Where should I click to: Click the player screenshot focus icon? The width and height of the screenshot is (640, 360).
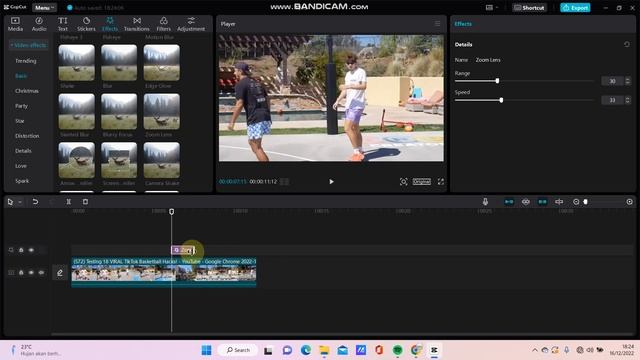point(403,182)
